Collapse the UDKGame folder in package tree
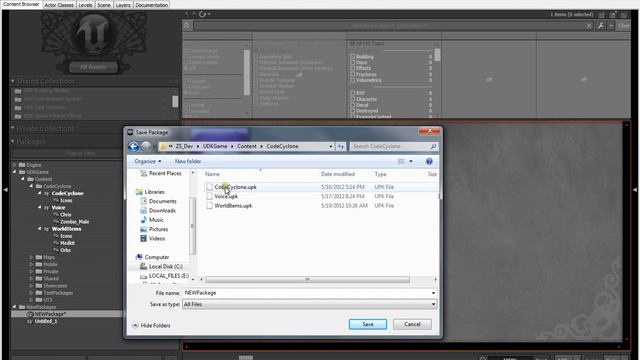Image resolution: width=640 pixels, height=360 pixels. [15, 172]
